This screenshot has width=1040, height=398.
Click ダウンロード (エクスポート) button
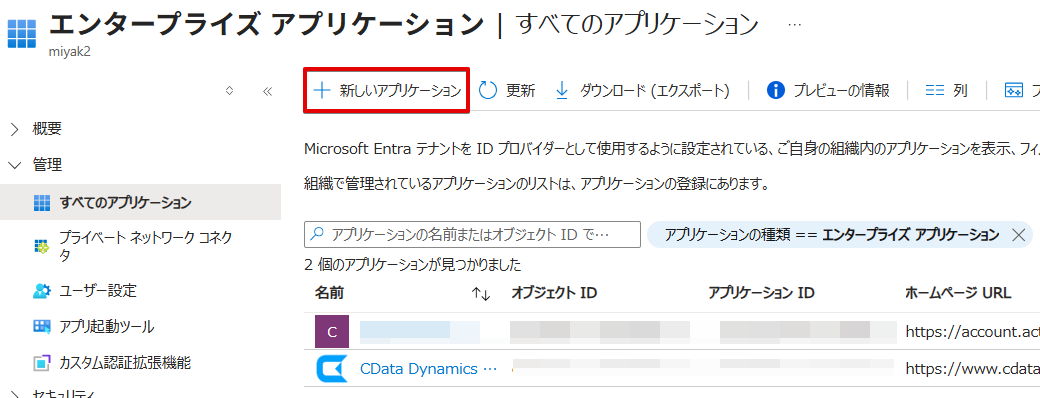click(x=642, y=91)
